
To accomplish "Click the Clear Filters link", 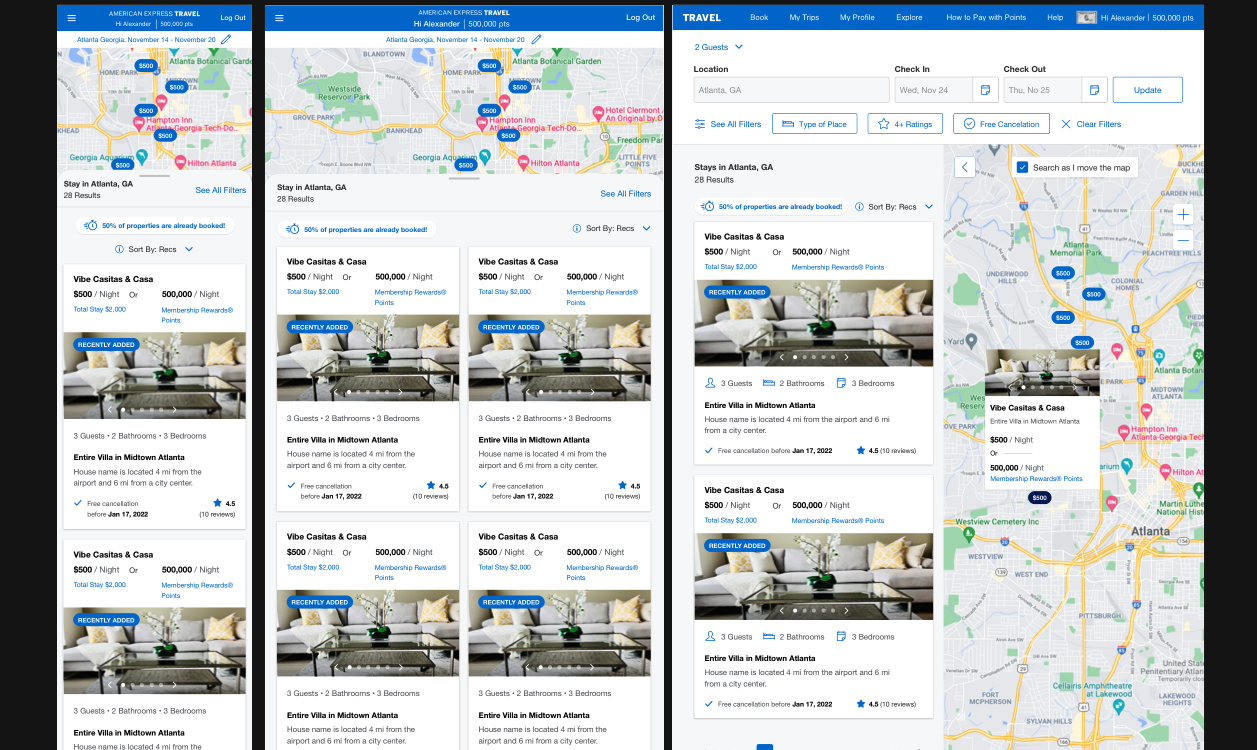I will [x=1091, y=124].
